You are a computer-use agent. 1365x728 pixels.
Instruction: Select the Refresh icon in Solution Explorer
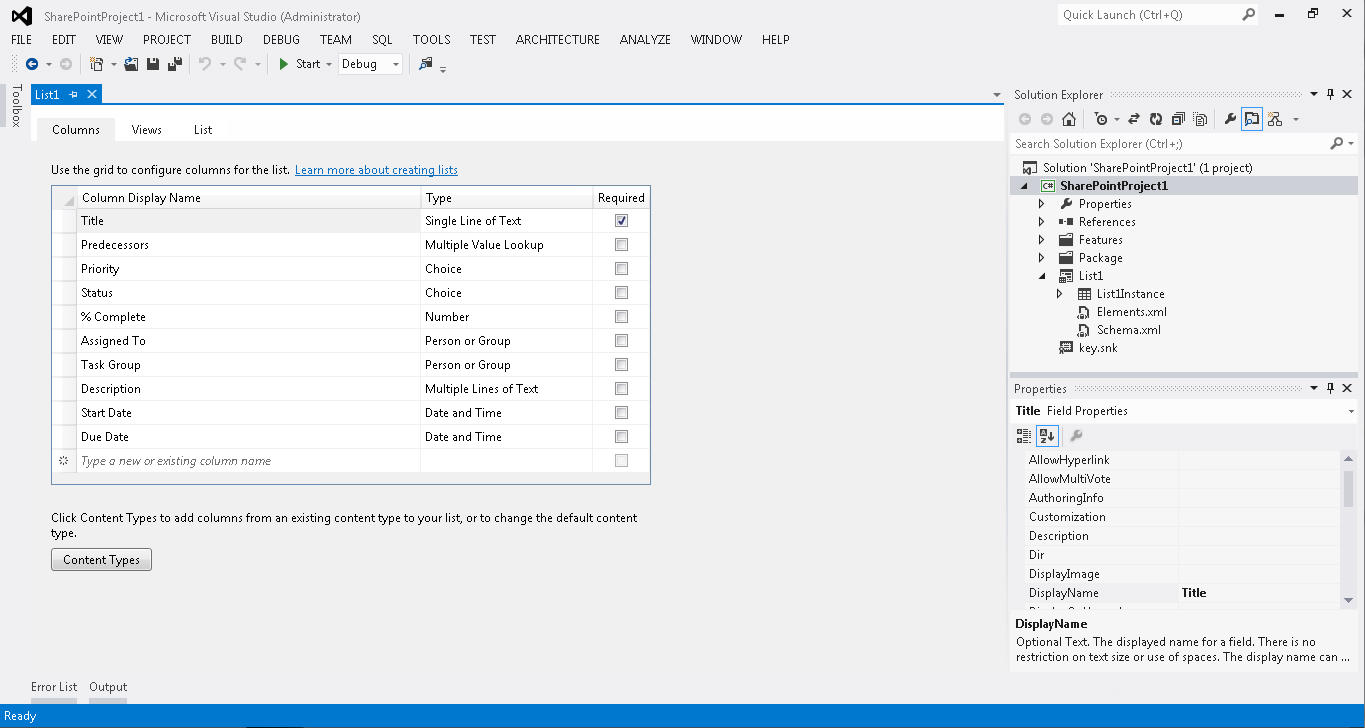coord(1155,119)
